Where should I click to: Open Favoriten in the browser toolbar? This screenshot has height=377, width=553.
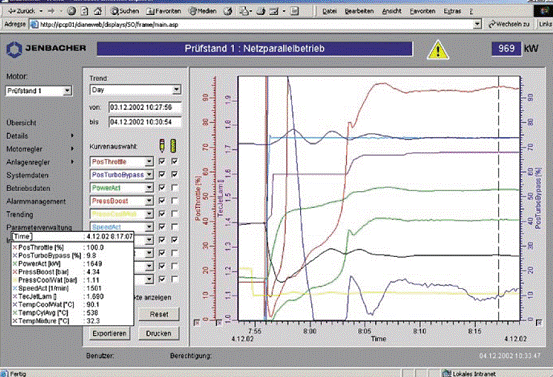tap(164, 11)
